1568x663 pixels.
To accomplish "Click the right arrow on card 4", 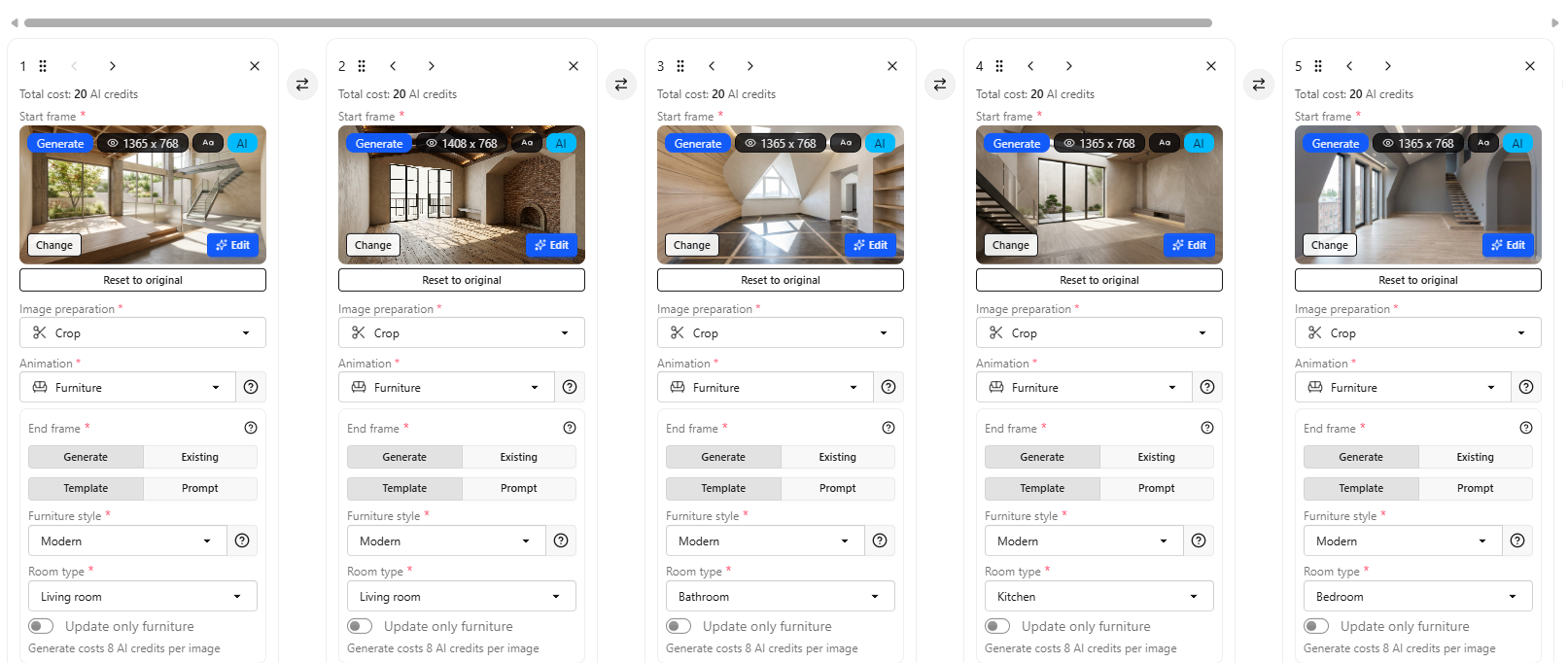I will click(1069, 66).
